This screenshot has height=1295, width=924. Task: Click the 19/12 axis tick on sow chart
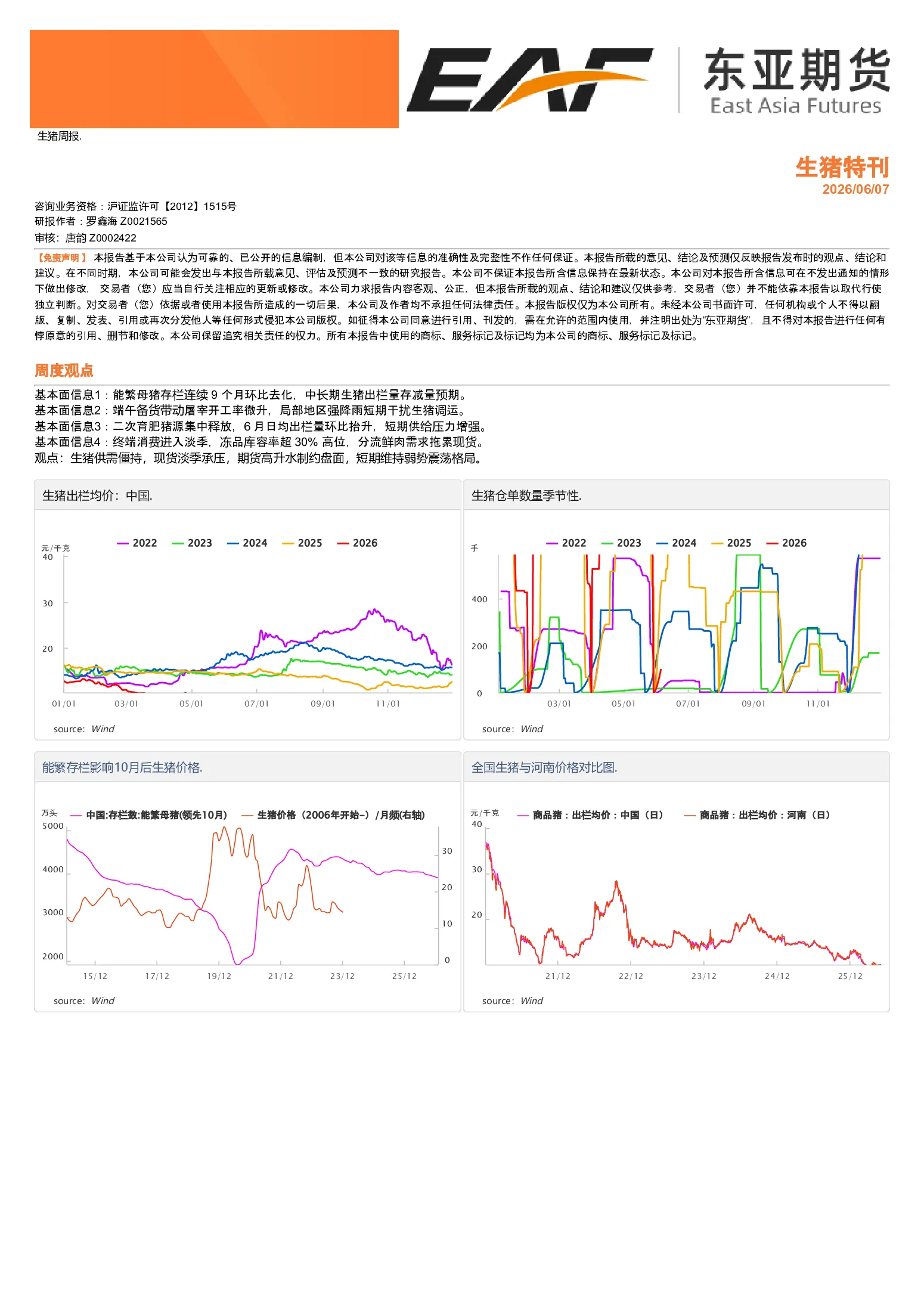point(219,976)
